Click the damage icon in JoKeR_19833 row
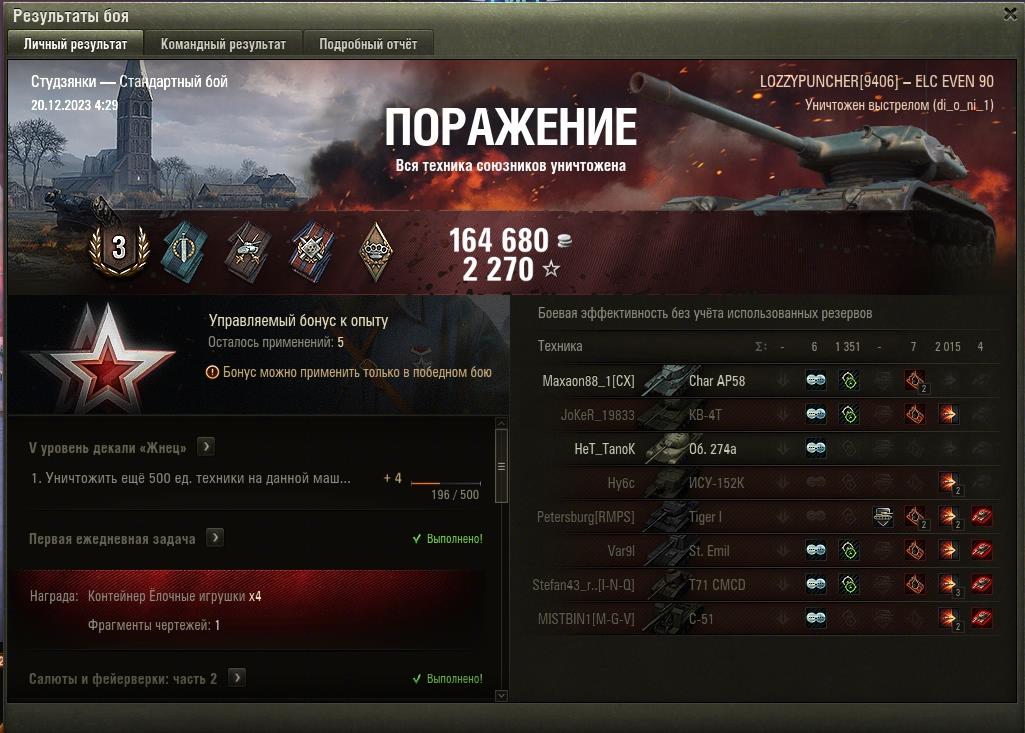 click(948, 415)
